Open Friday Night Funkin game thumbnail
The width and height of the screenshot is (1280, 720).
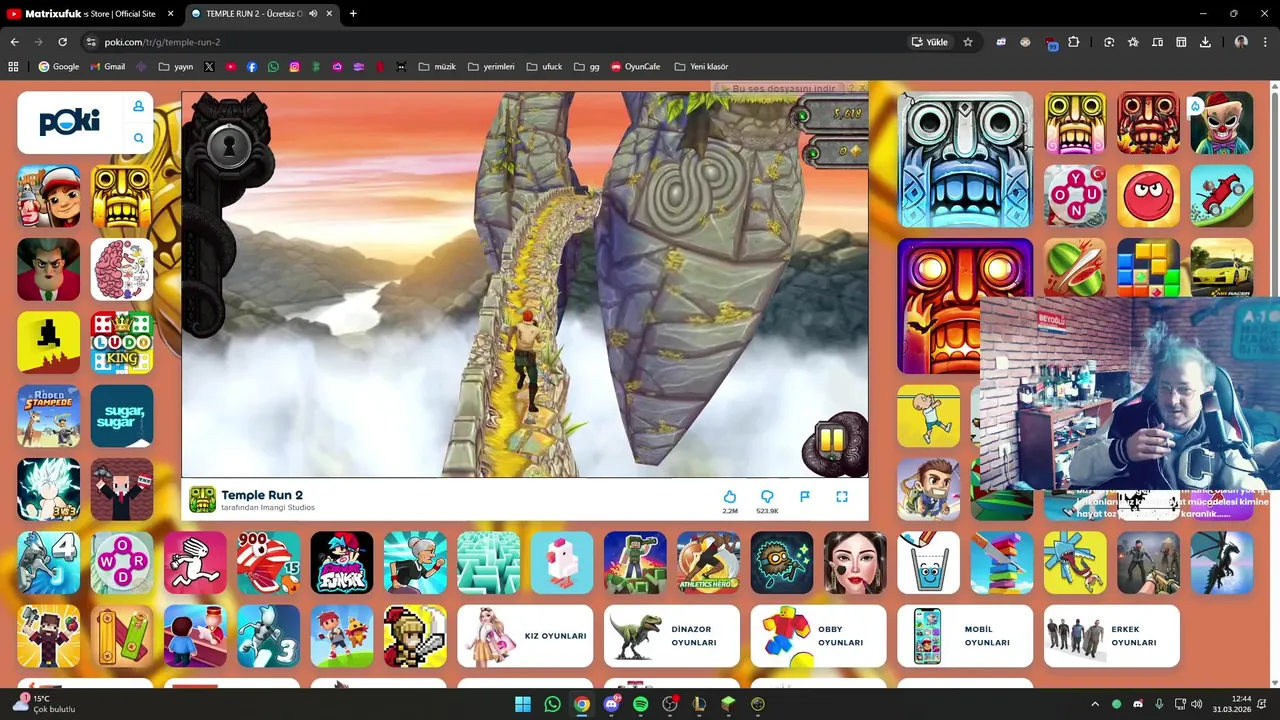click(x=342, y=563)
